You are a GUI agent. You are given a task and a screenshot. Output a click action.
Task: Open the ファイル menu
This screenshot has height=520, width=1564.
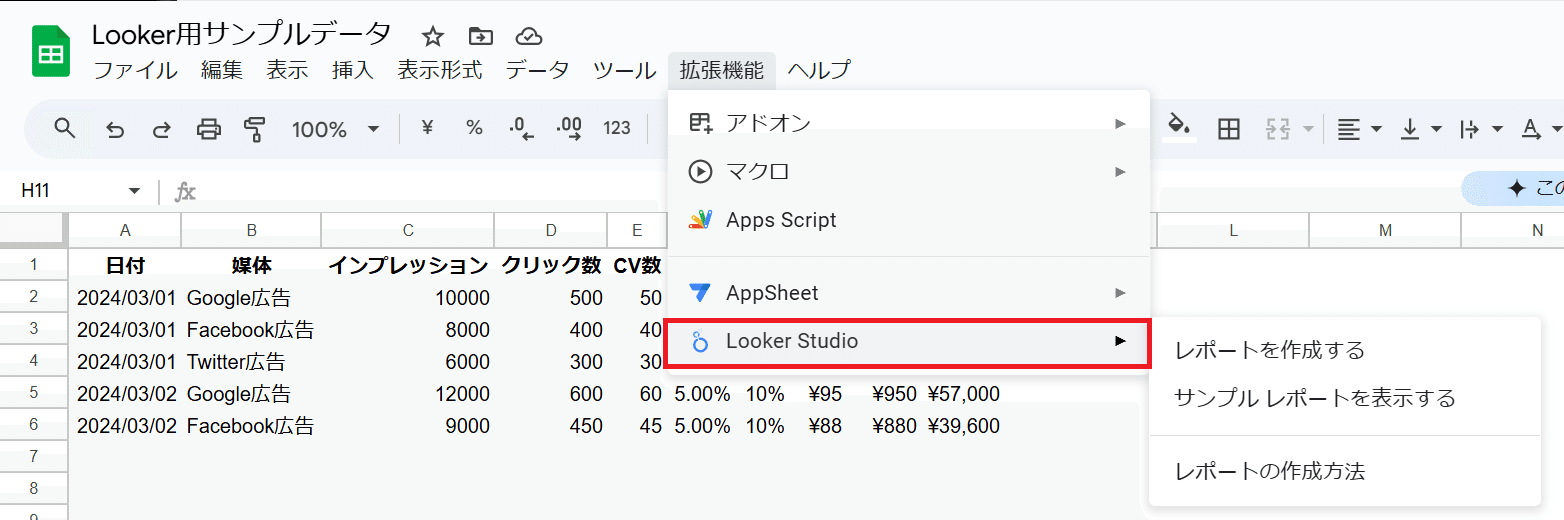pyautogui.click(x=135, y=70)
